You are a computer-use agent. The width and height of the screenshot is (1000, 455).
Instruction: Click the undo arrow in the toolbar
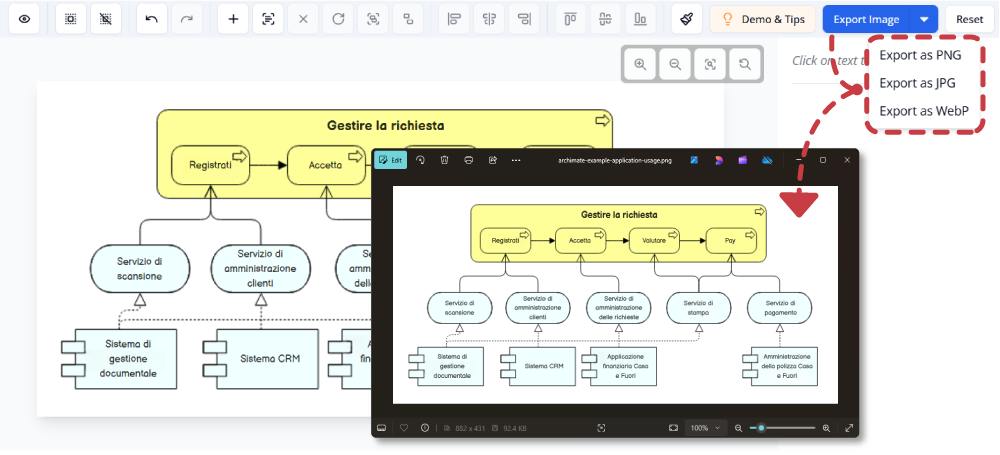click(151, 19)
